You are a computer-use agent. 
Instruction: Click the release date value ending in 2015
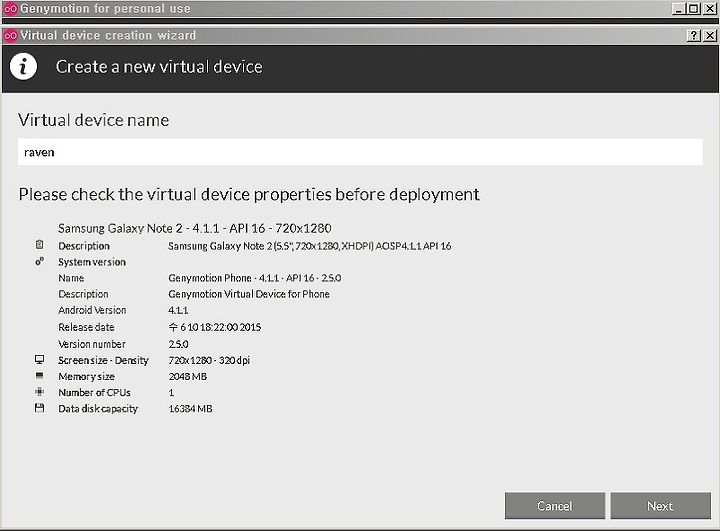214,327
